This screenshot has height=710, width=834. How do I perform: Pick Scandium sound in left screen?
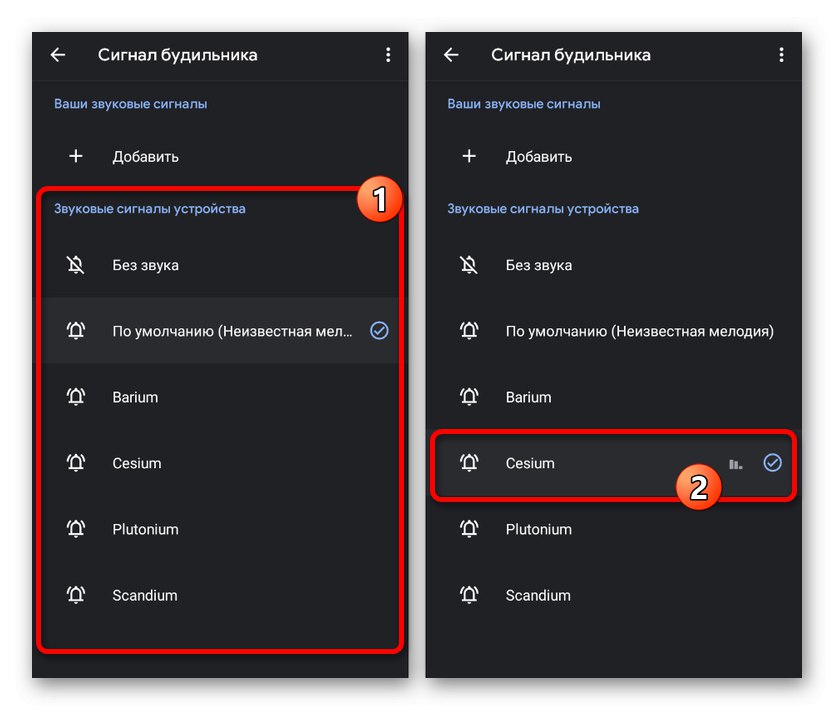point(144,595)
